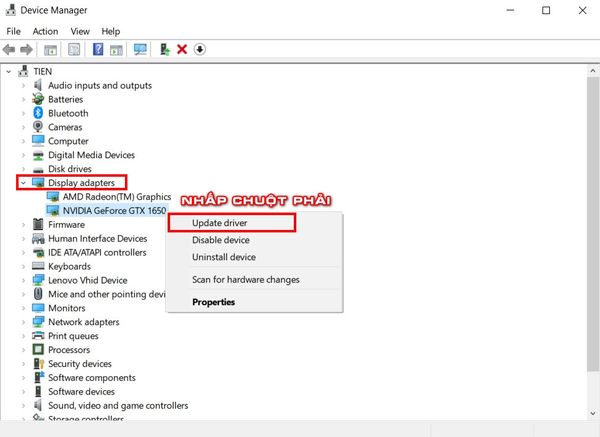The image size is (600, 437).
Task: Select IDE ATA/ATAPI controllers entry
Action: click(x=97, y=253)
